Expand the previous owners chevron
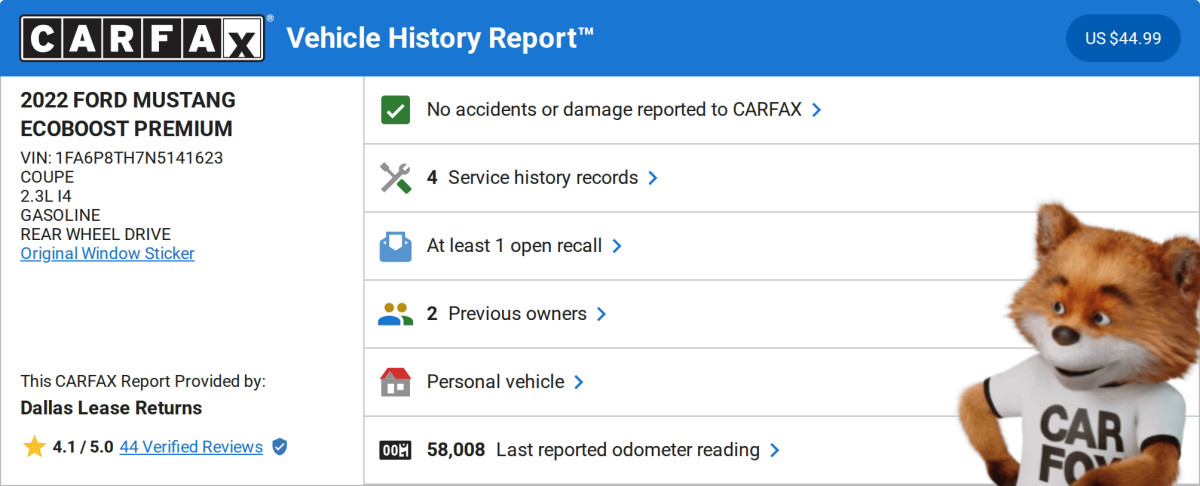The width and height of the screenshot is (1200, 486). tap(602, 314)
